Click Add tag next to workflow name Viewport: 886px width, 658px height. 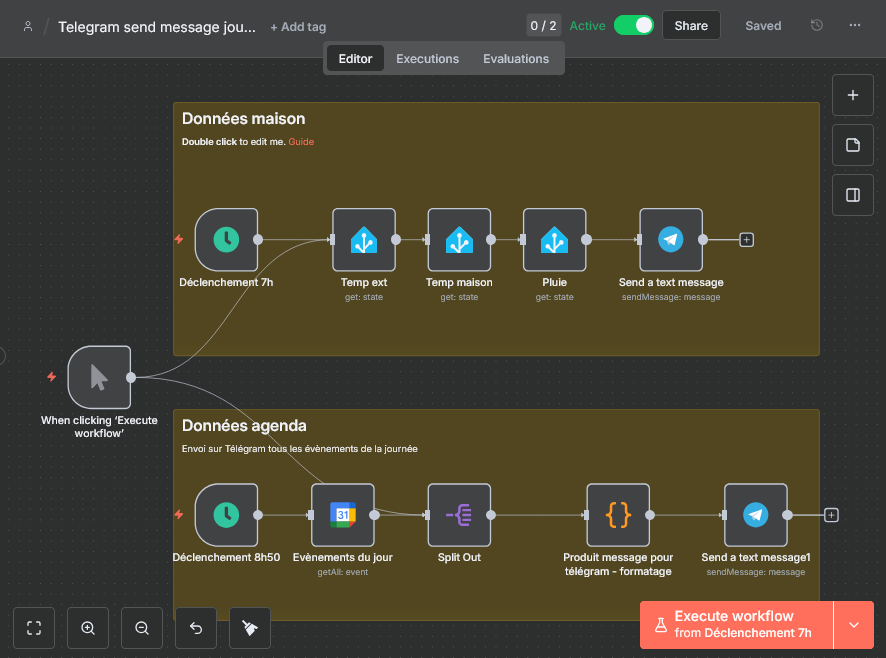(298, 27)
